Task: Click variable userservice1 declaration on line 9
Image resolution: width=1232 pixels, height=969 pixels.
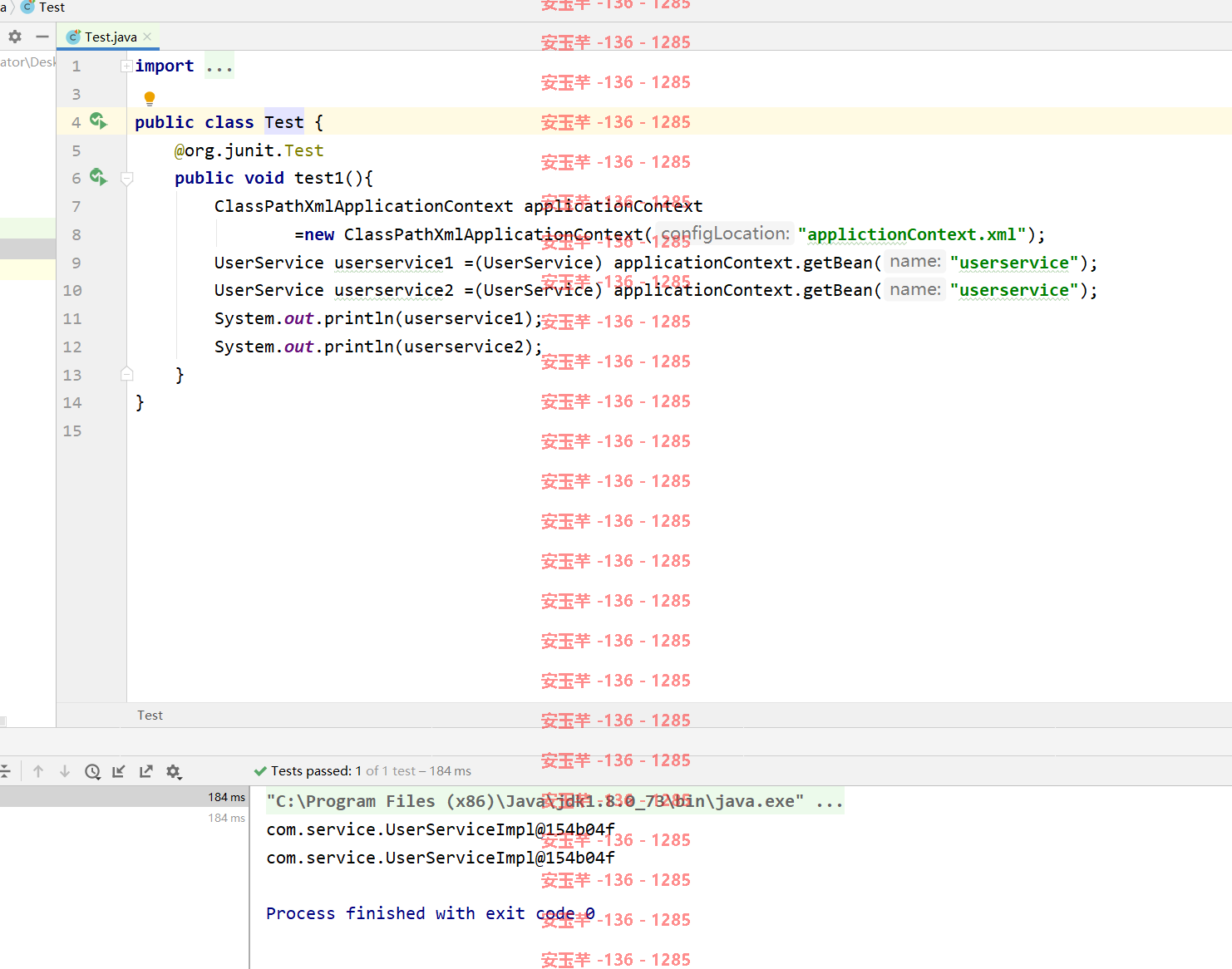Action: (x=394, y=263)
